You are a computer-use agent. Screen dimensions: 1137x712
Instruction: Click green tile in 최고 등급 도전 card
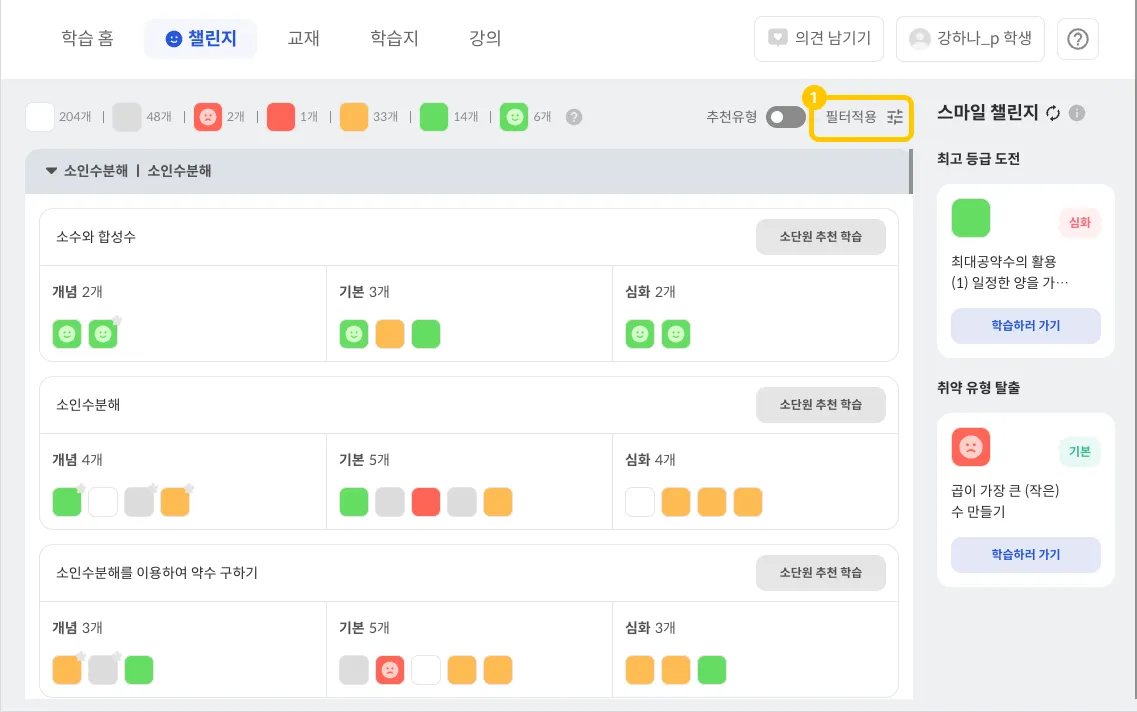pyautogui.click(x=971, y=218)
